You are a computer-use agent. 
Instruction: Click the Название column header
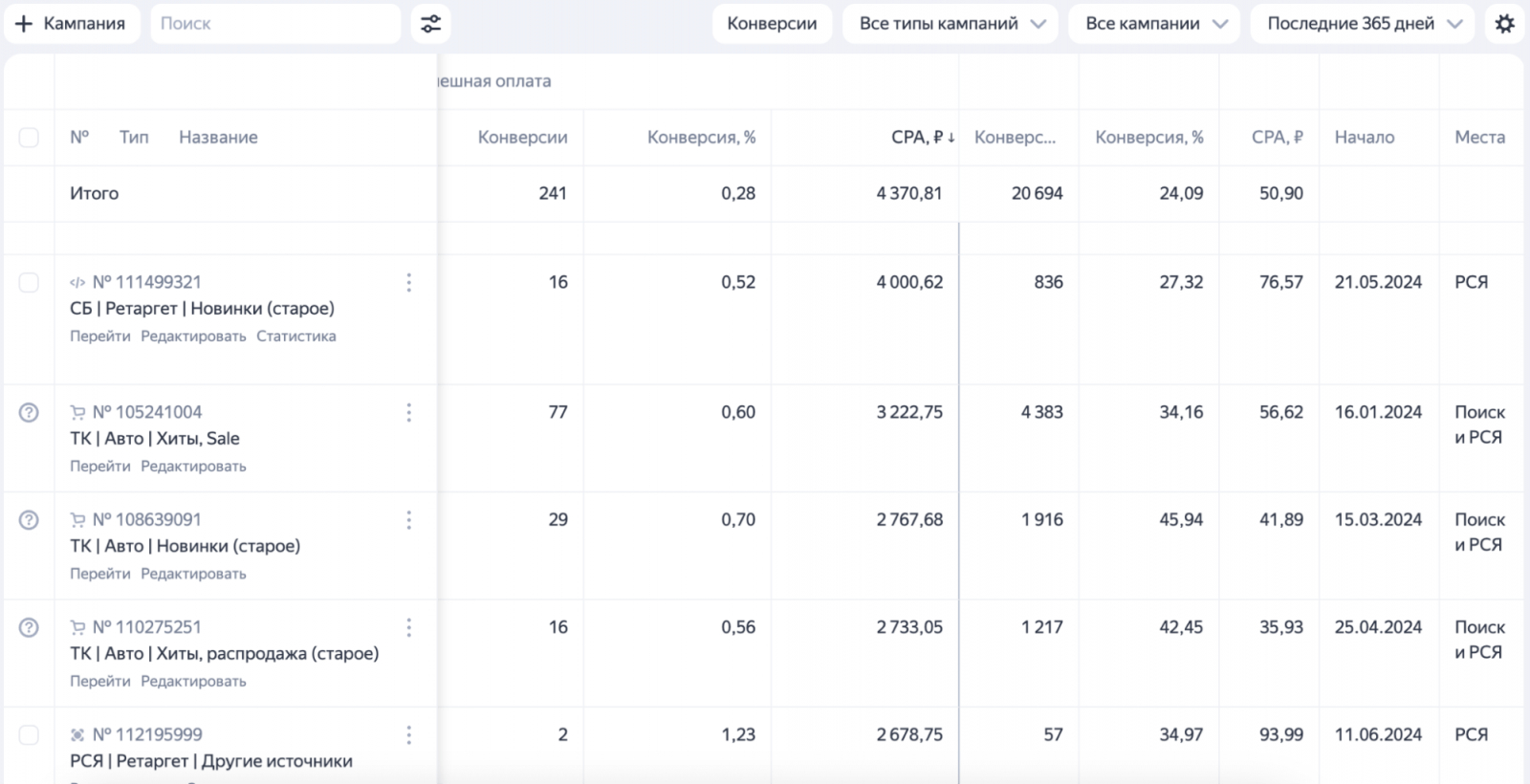218,138
